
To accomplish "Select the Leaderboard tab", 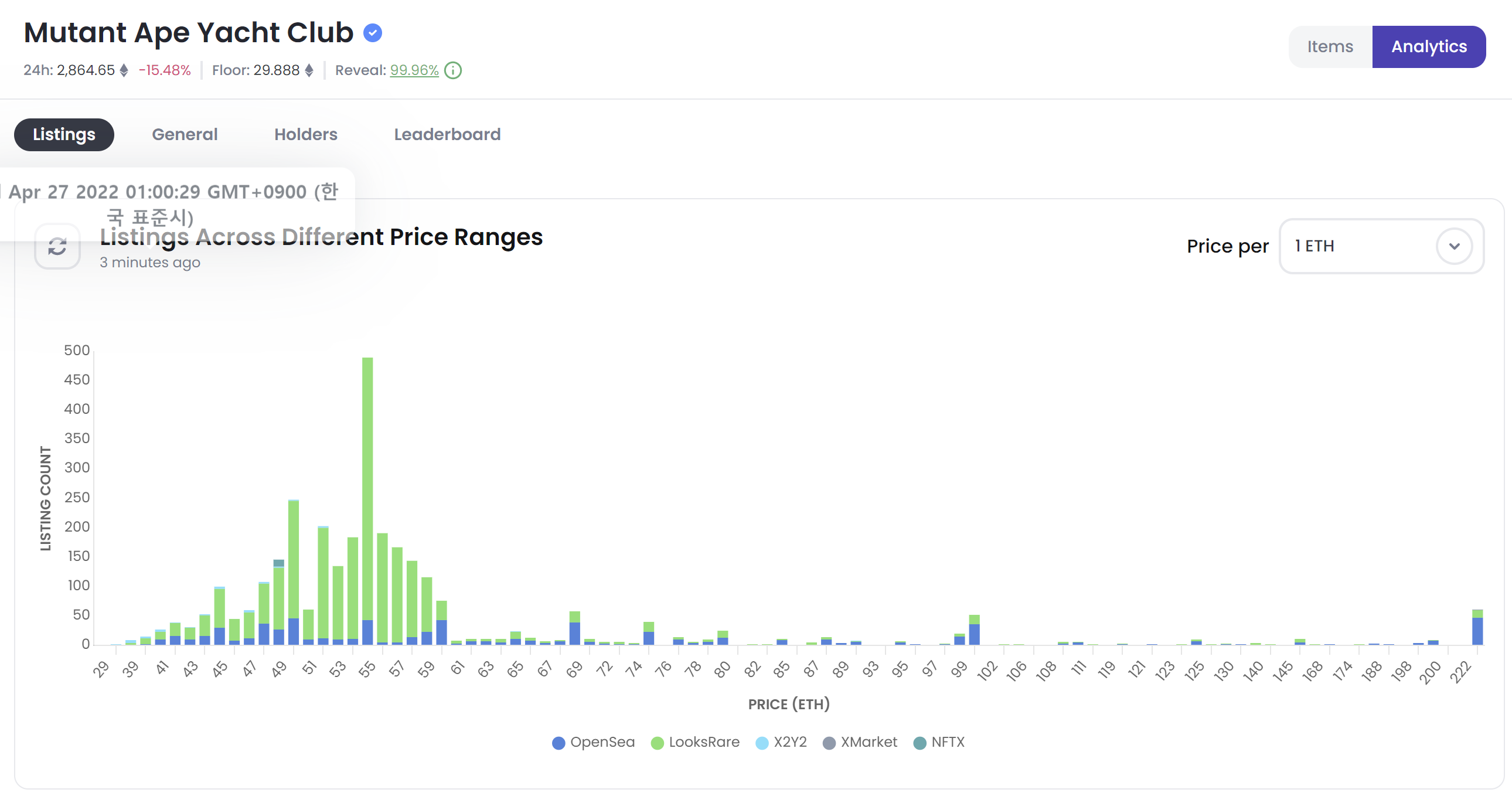I will 447,134.
